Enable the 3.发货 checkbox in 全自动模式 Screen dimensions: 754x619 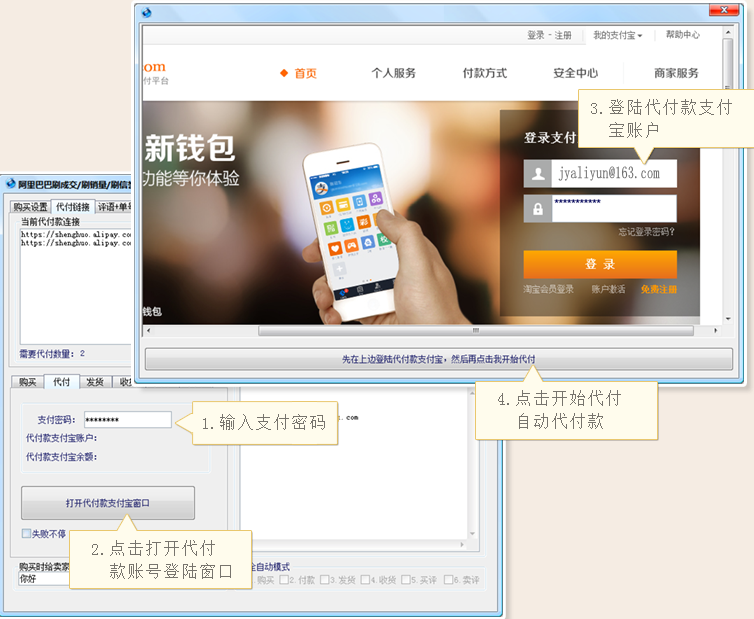(x=325, y=580)
